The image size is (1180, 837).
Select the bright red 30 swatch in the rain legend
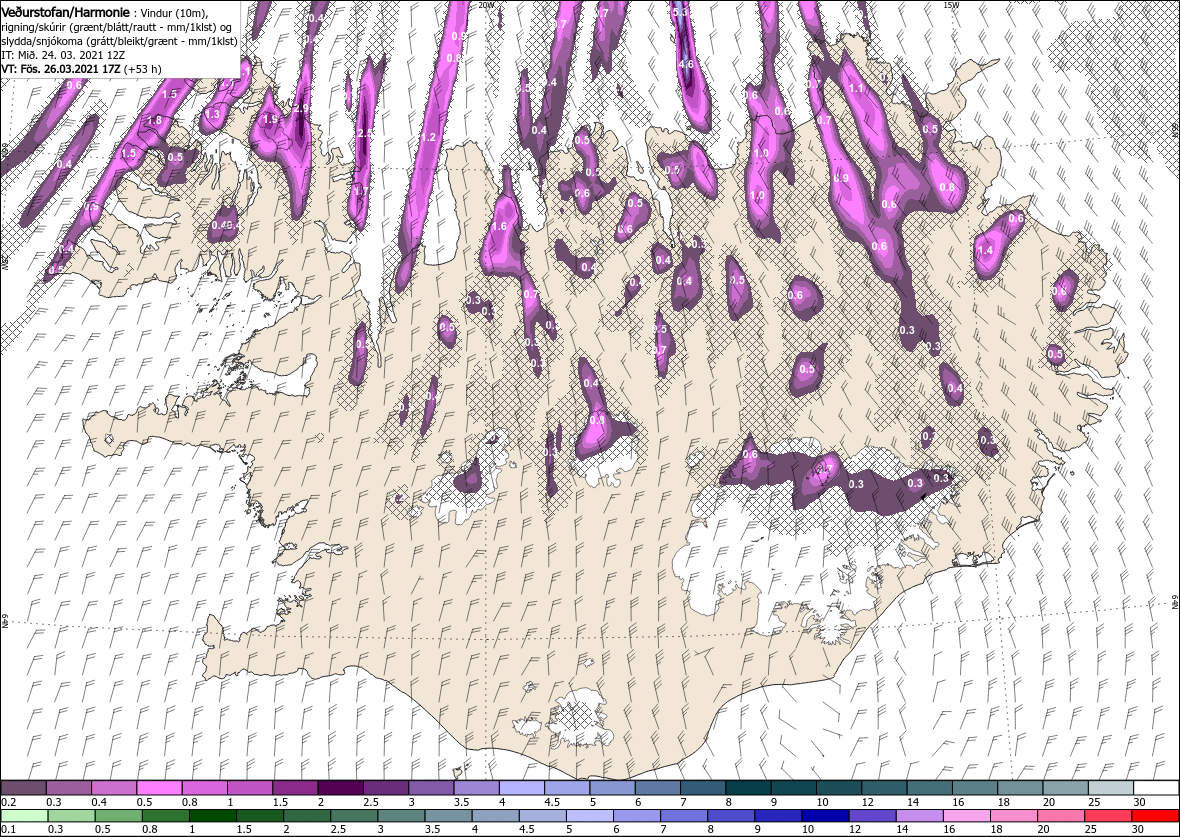1155,816
